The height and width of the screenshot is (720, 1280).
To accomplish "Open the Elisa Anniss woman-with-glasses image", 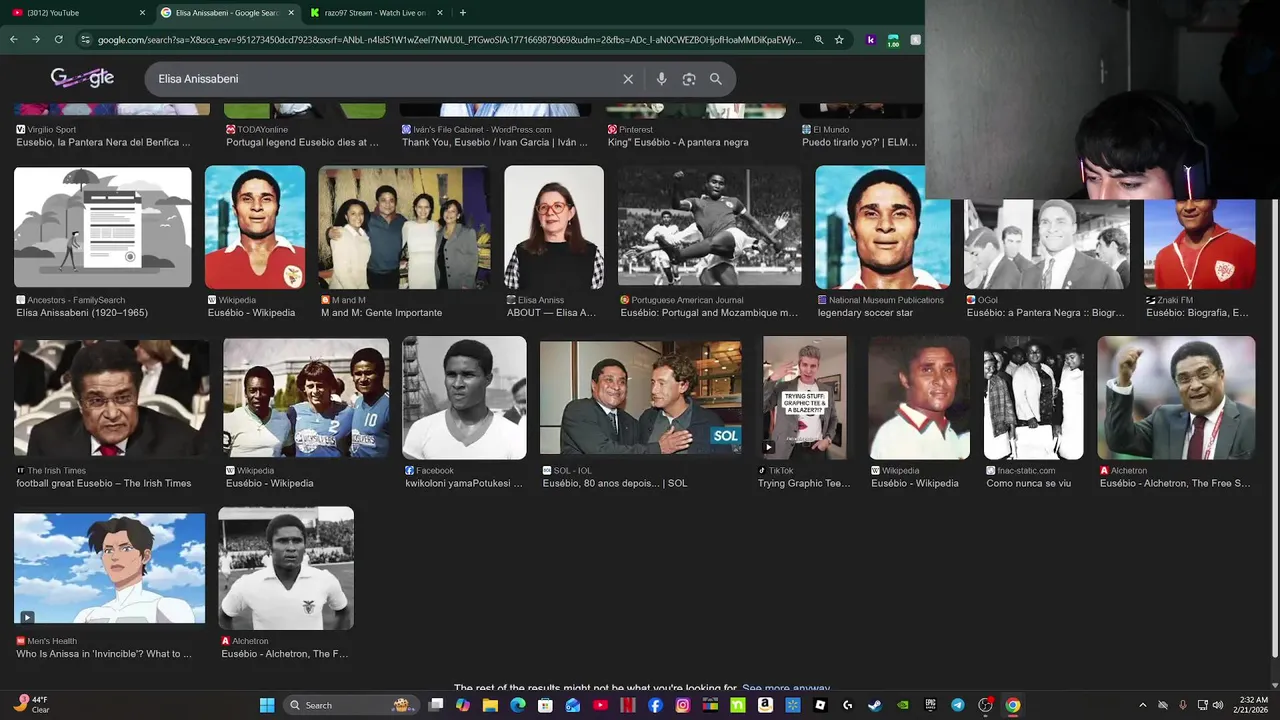I will tap(554, 227).
